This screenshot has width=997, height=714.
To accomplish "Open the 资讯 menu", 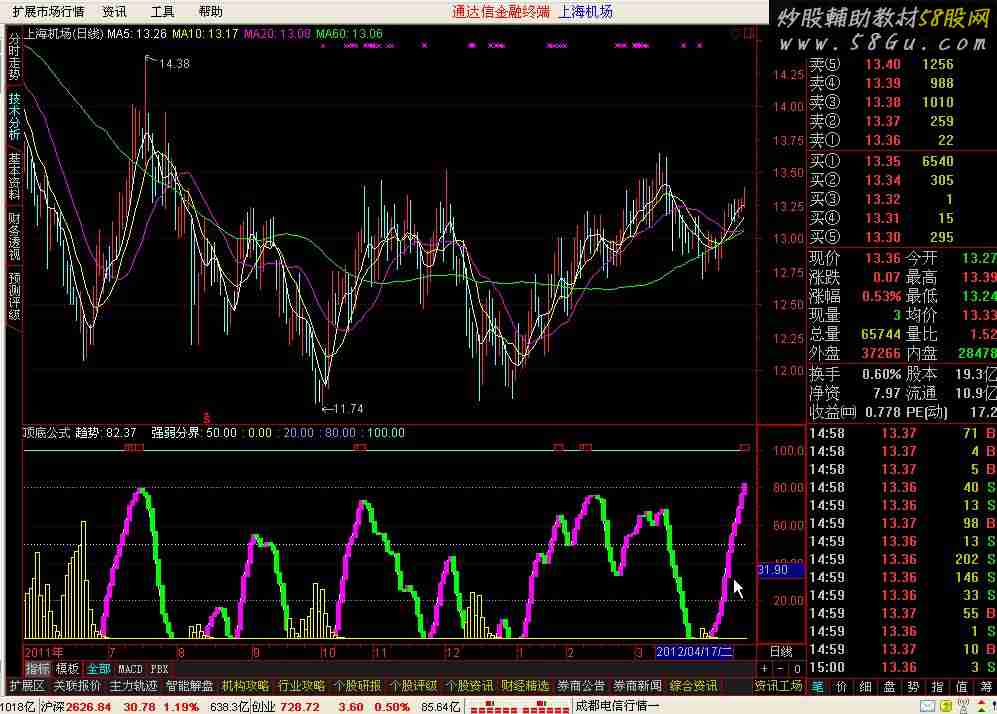I will pos(114,11).
